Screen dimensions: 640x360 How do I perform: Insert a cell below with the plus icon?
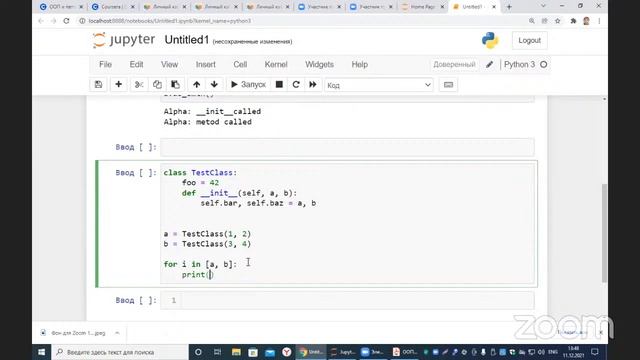pyautogui.click(x=118, y=84)
